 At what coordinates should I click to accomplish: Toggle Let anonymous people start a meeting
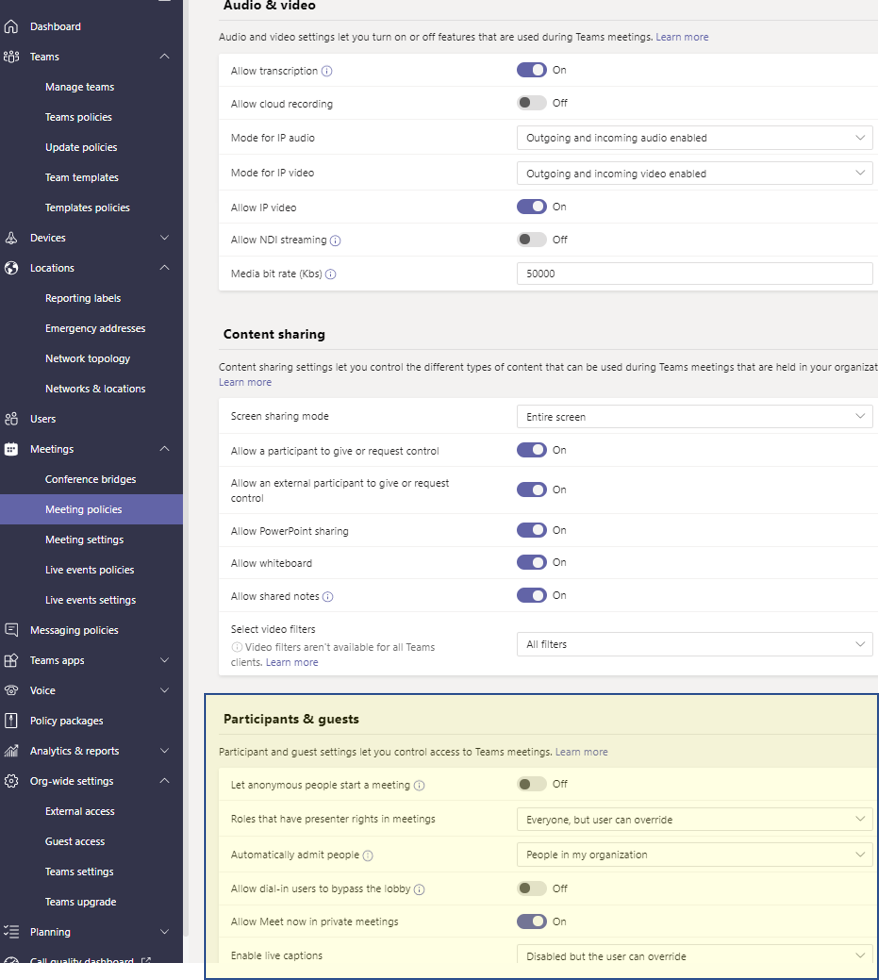(x=531, y=784)
